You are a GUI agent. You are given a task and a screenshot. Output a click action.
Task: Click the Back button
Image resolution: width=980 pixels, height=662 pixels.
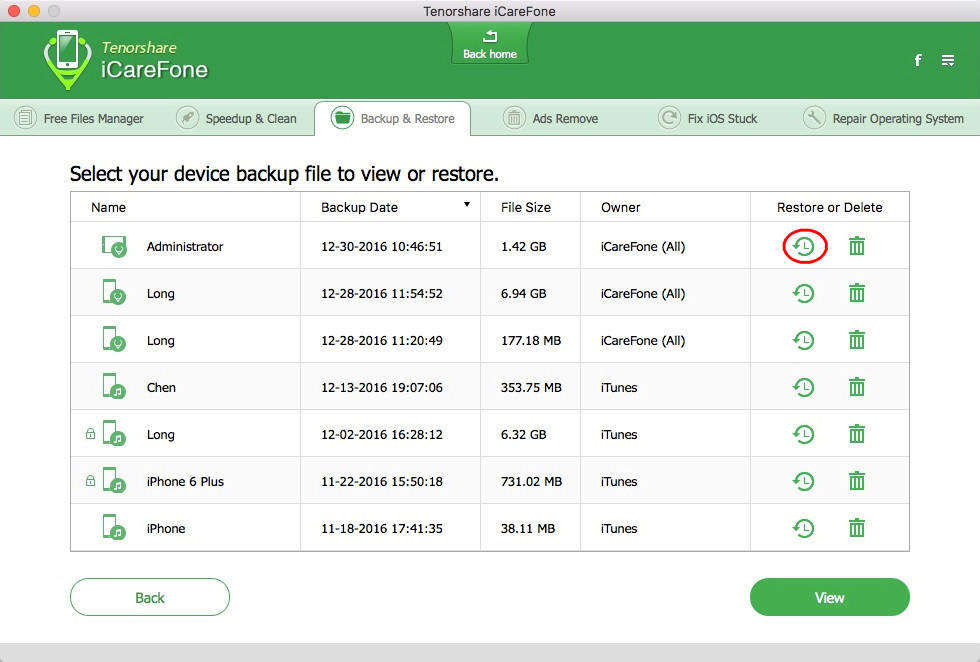pos(150,597)
